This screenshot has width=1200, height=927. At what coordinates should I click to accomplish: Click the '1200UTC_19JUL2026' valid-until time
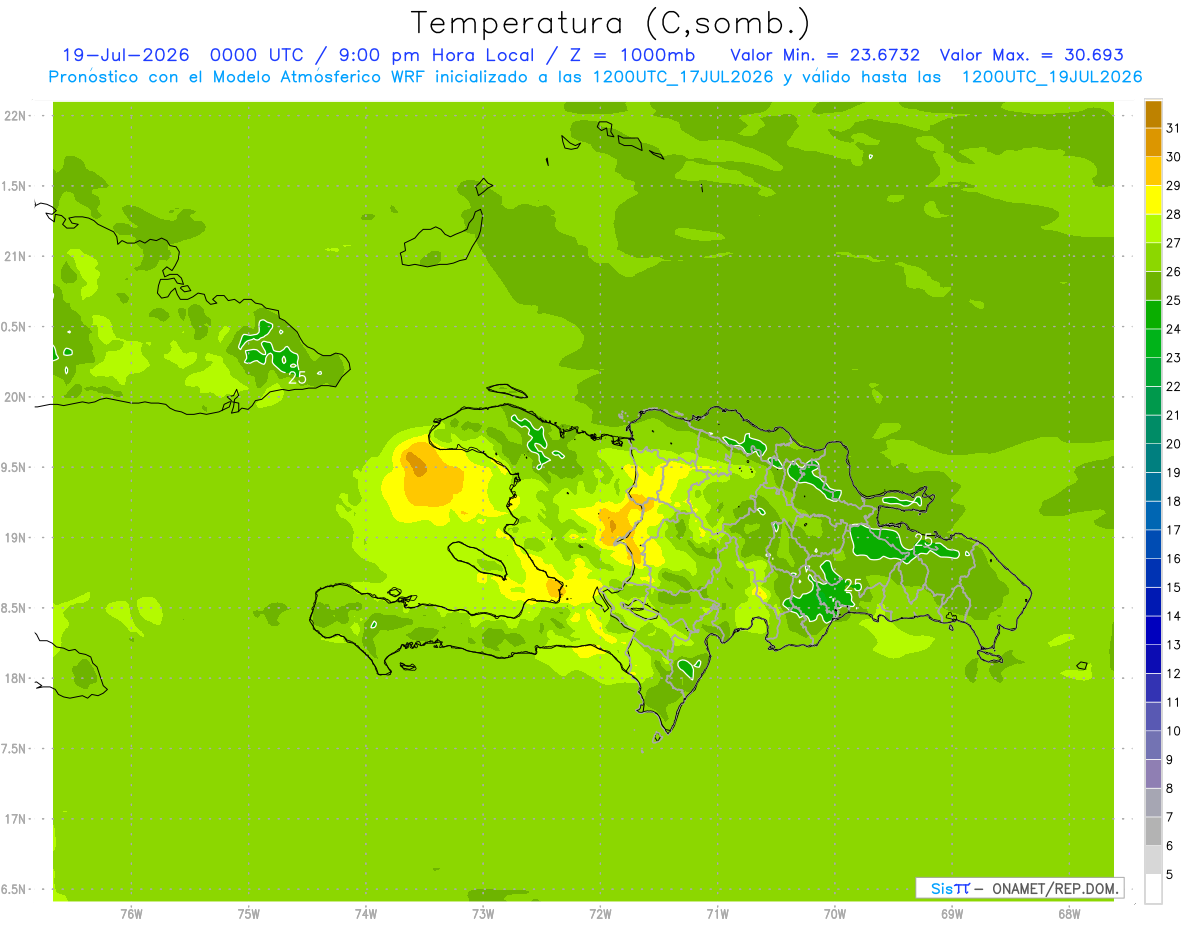pos(1051,77)
